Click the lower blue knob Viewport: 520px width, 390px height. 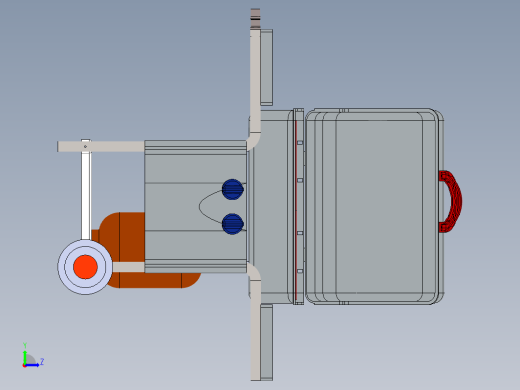point(233,224)
